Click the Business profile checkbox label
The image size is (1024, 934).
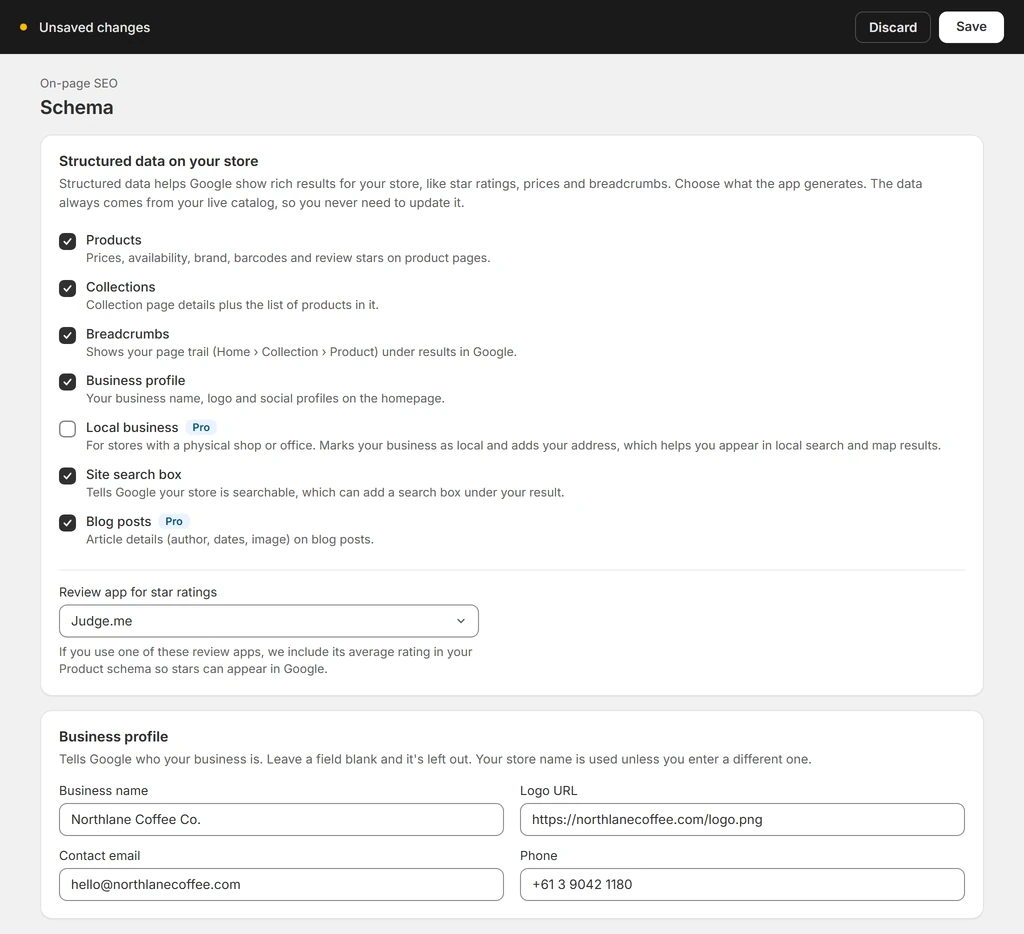[136, 380]
